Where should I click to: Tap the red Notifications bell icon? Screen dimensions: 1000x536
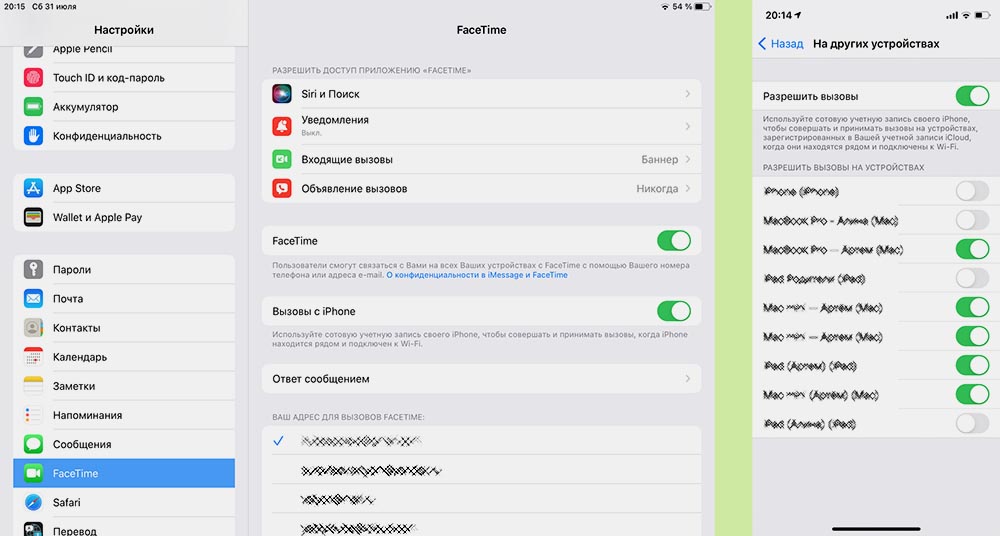coord(282,126)
